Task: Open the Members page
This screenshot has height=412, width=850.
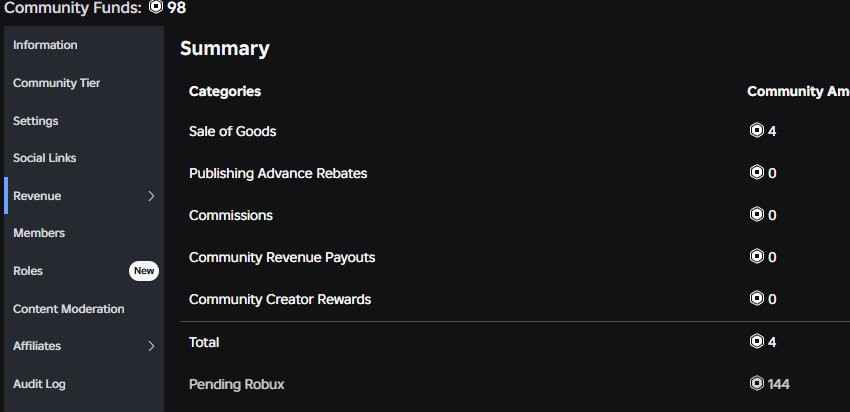Action: 39,233
